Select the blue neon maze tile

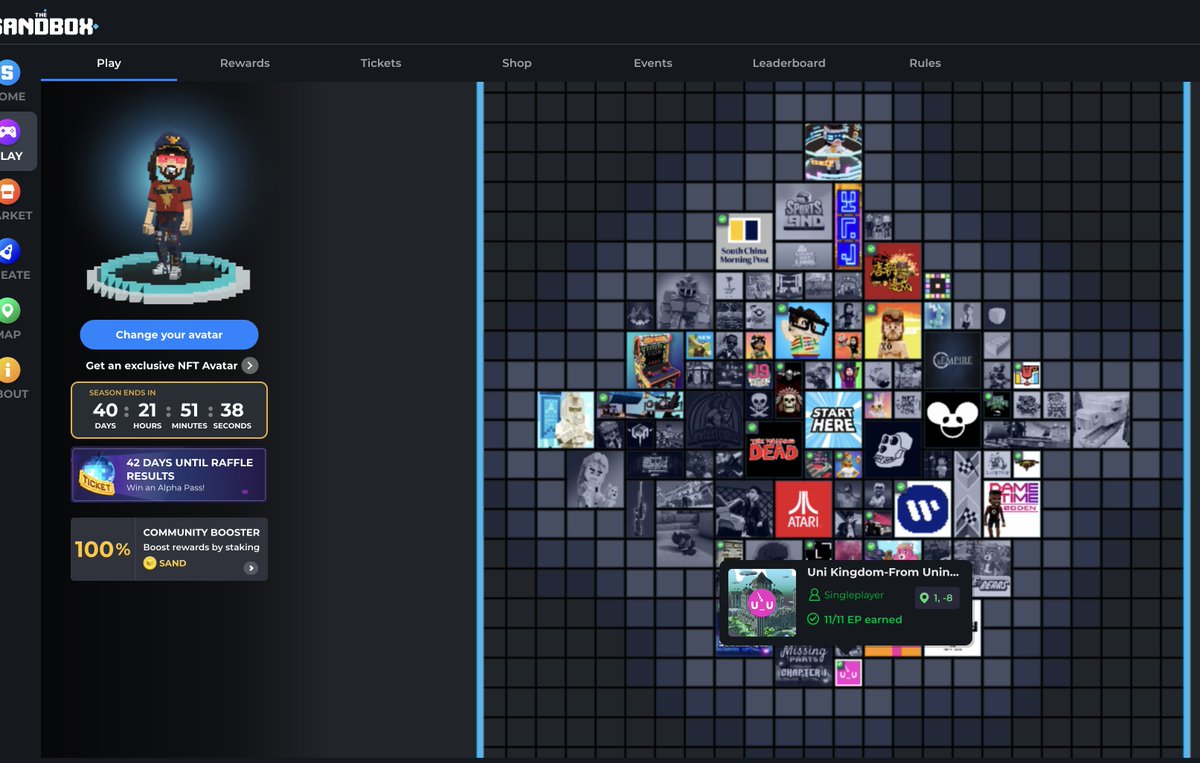pos(848,226)
